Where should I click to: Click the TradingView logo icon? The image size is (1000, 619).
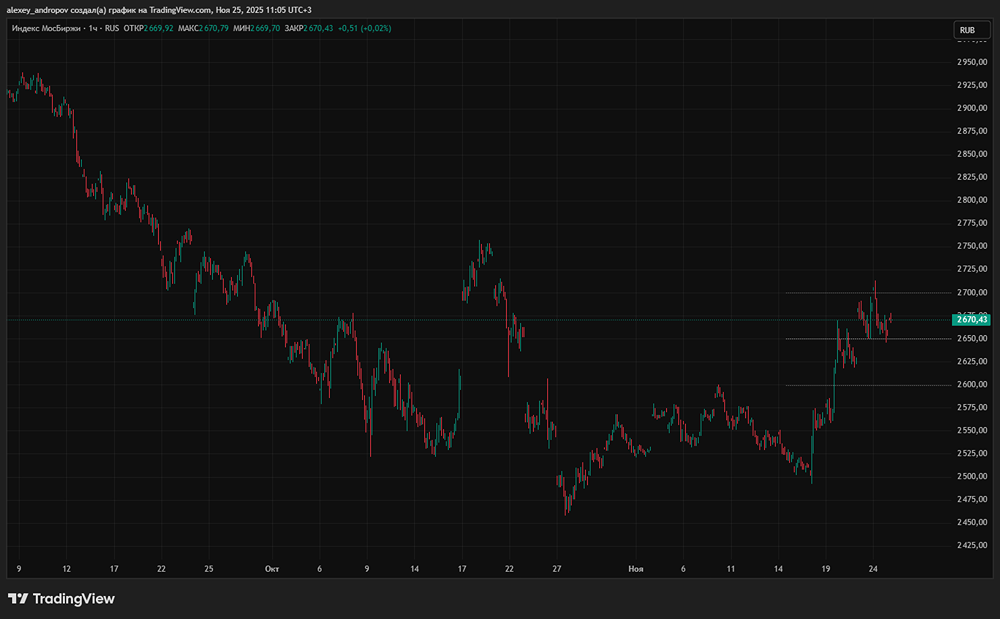[x=18, y=599]
